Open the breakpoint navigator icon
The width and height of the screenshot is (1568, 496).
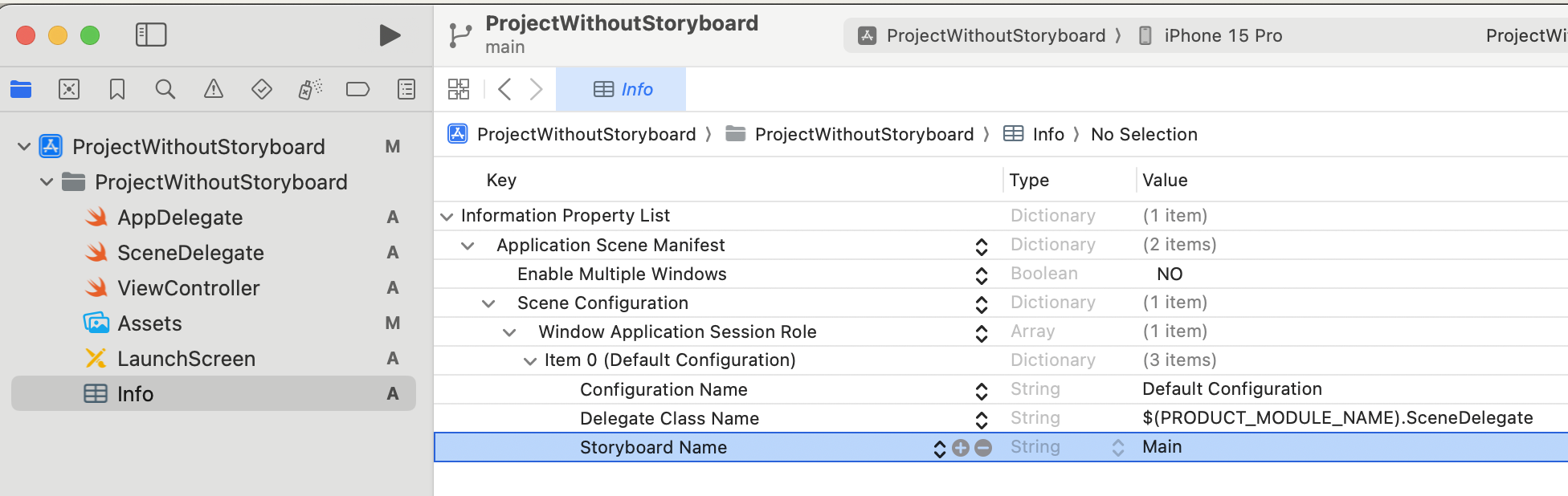click(x=357, y=89)
